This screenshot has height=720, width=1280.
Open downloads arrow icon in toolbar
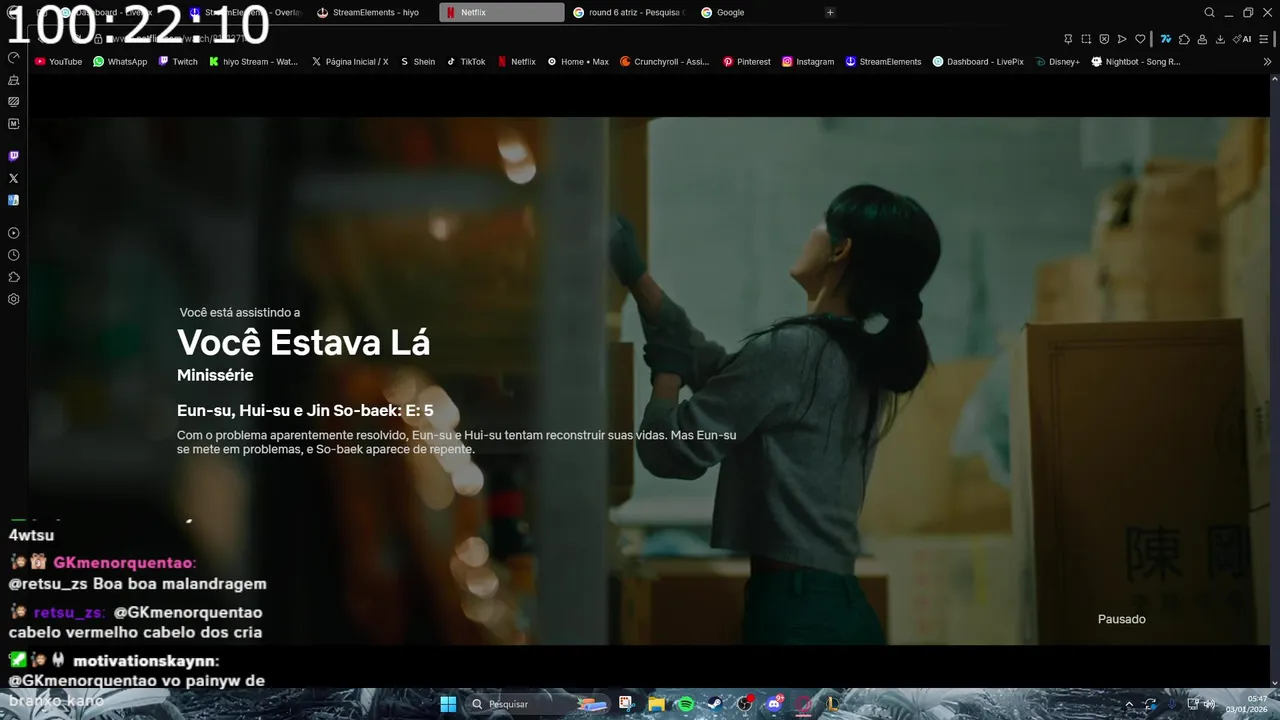tap(1220, 39)
